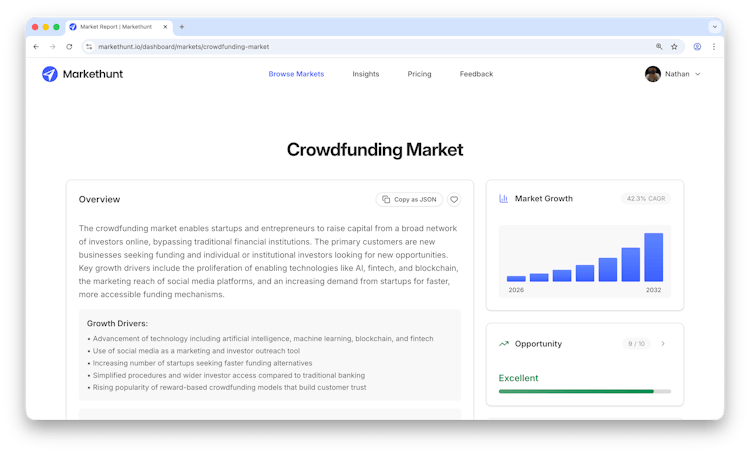Click the Opportunity card title
Image resolution: width=750 pixels, height=454 pixels.
pyautogui.click(x=538, y=344)
